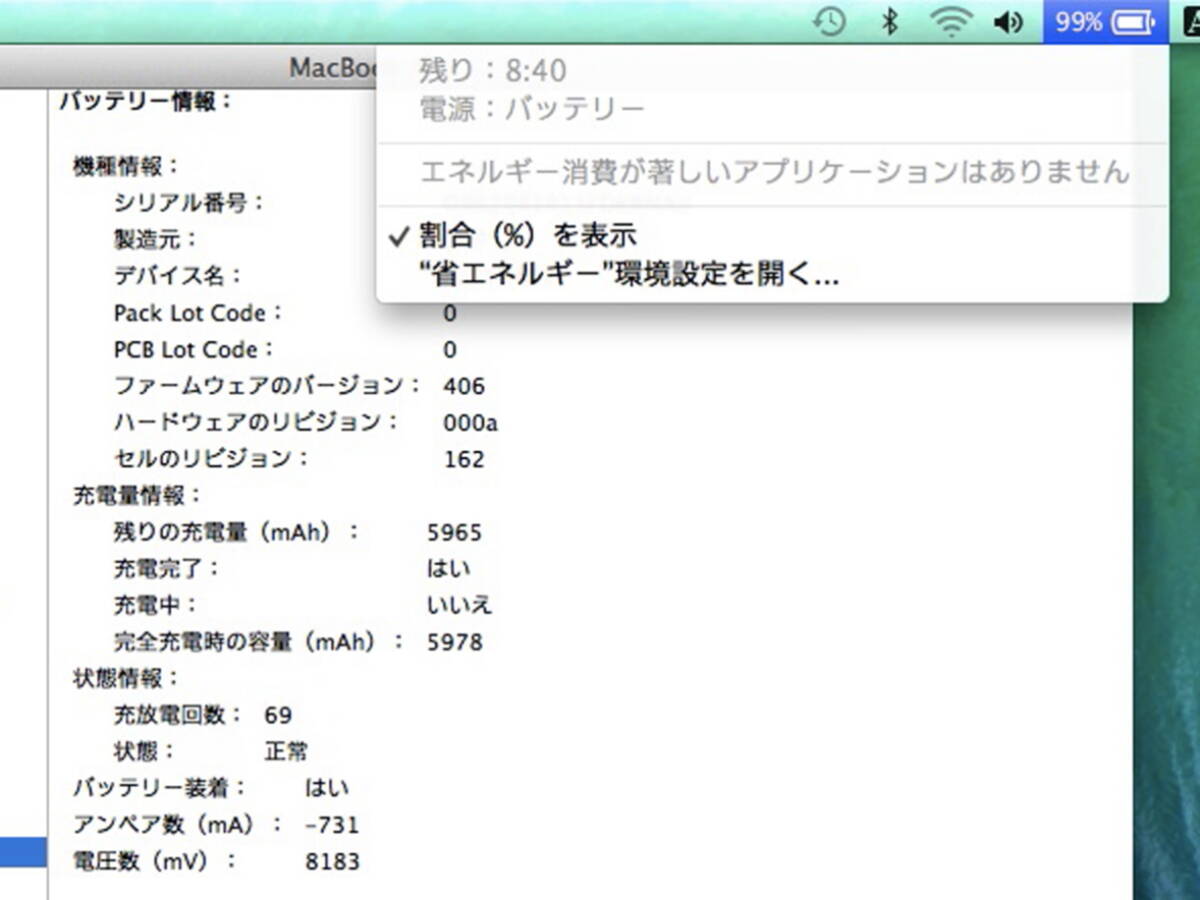This screenshot has height=900, width=1200.
Task: Select the アンペア数（mA）： label
Action: pos(178,825)
